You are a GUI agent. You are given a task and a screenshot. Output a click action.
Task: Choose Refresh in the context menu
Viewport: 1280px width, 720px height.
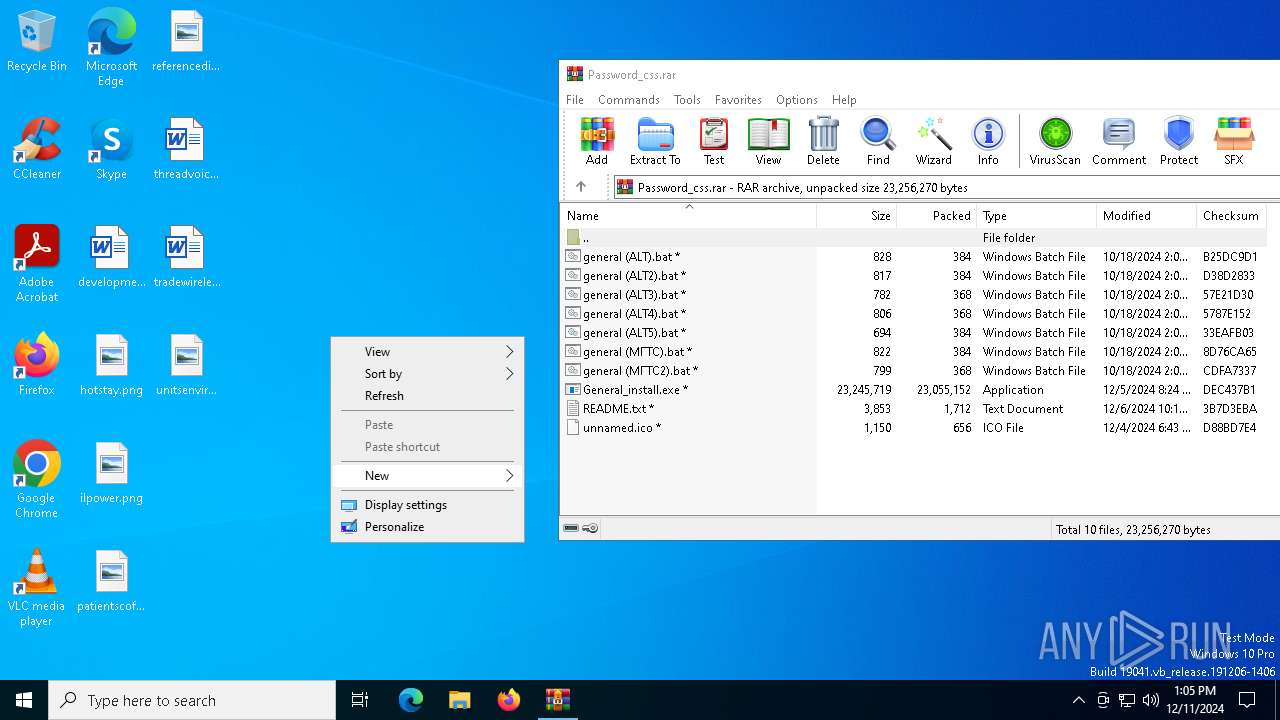(428, 396)
